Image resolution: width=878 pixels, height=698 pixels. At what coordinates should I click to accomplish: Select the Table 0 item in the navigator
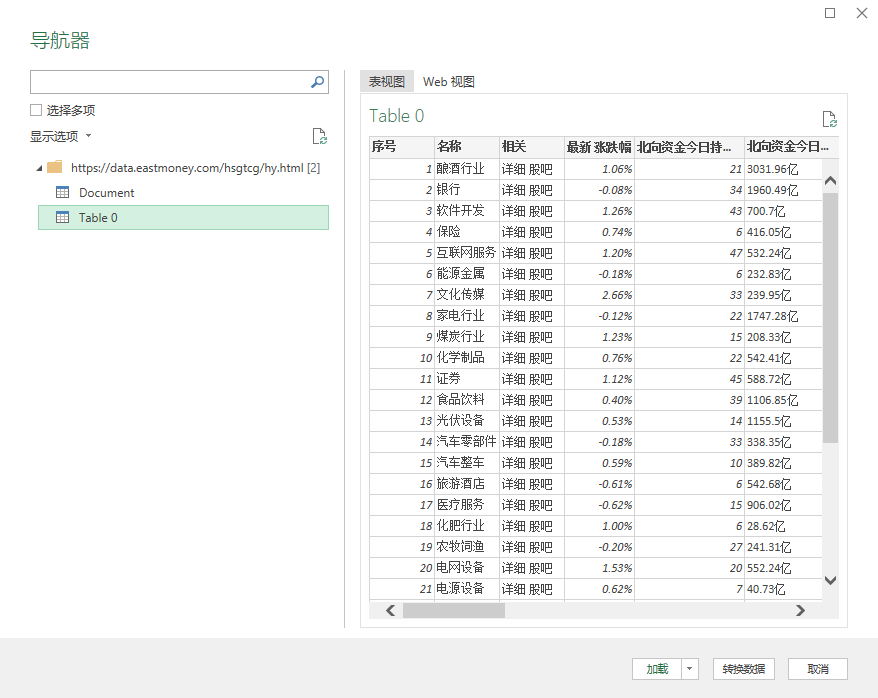(97, 217)
